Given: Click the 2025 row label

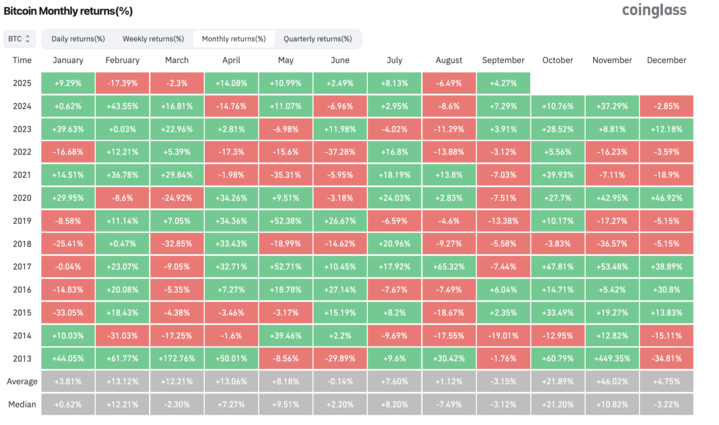Looking at the screenshot, I should [22, 83].
